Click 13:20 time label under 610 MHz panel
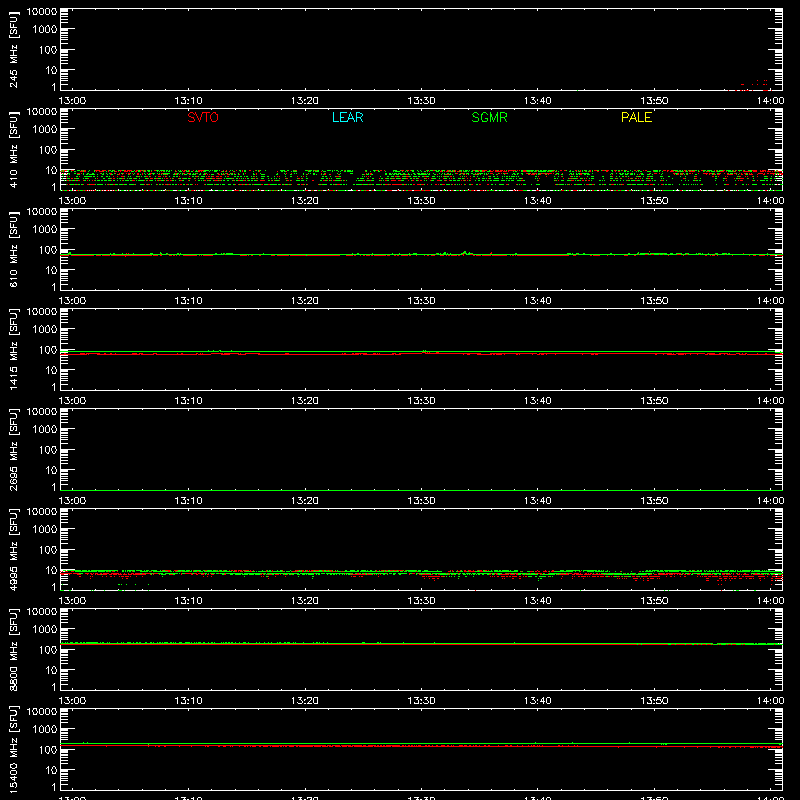Image resolution: width=800 pixels, height=800 pixels. click(x=305, y=301)
